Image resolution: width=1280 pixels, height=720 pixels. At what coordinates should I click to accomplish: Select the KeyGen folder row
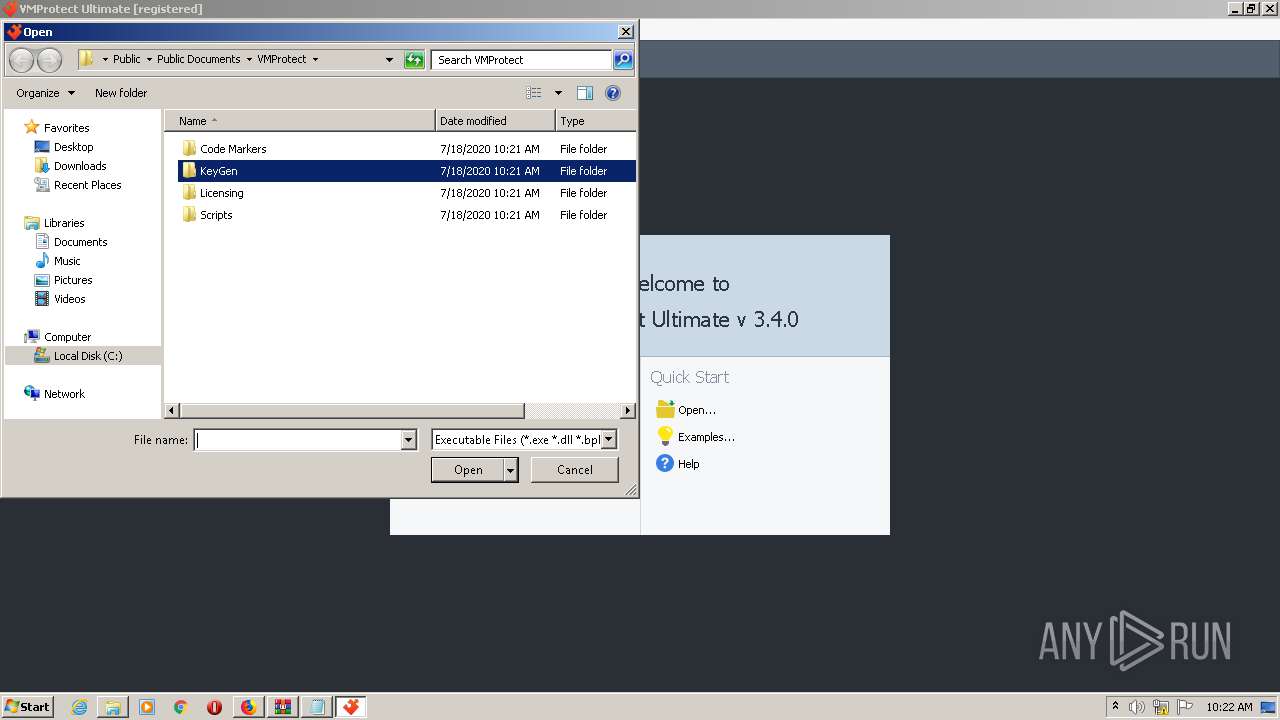pyautogui.click(x=406, y=171)
